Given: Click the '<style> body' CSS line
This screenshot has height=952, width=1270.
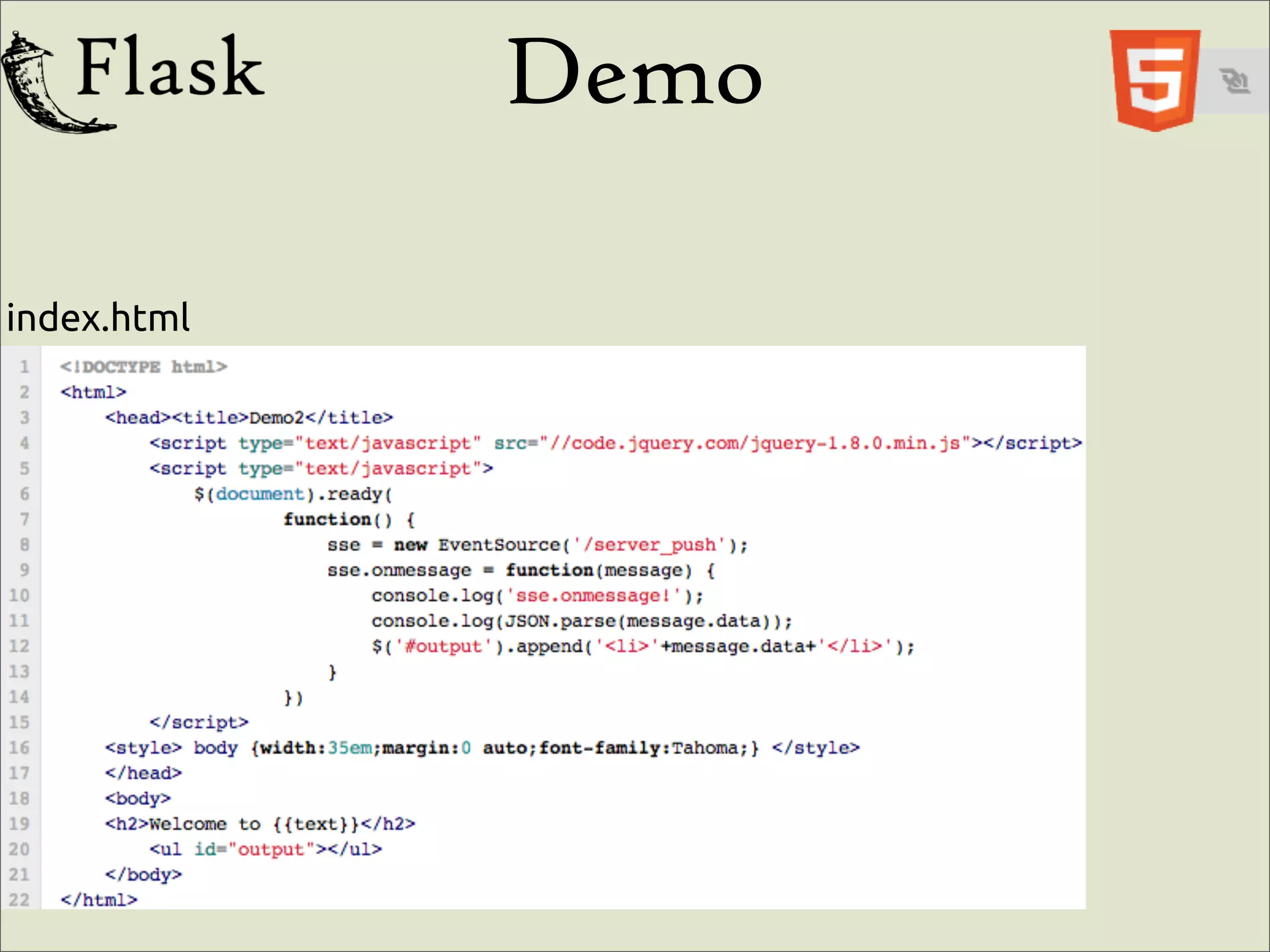Looking at the screenshot, I should click(482, 748).
